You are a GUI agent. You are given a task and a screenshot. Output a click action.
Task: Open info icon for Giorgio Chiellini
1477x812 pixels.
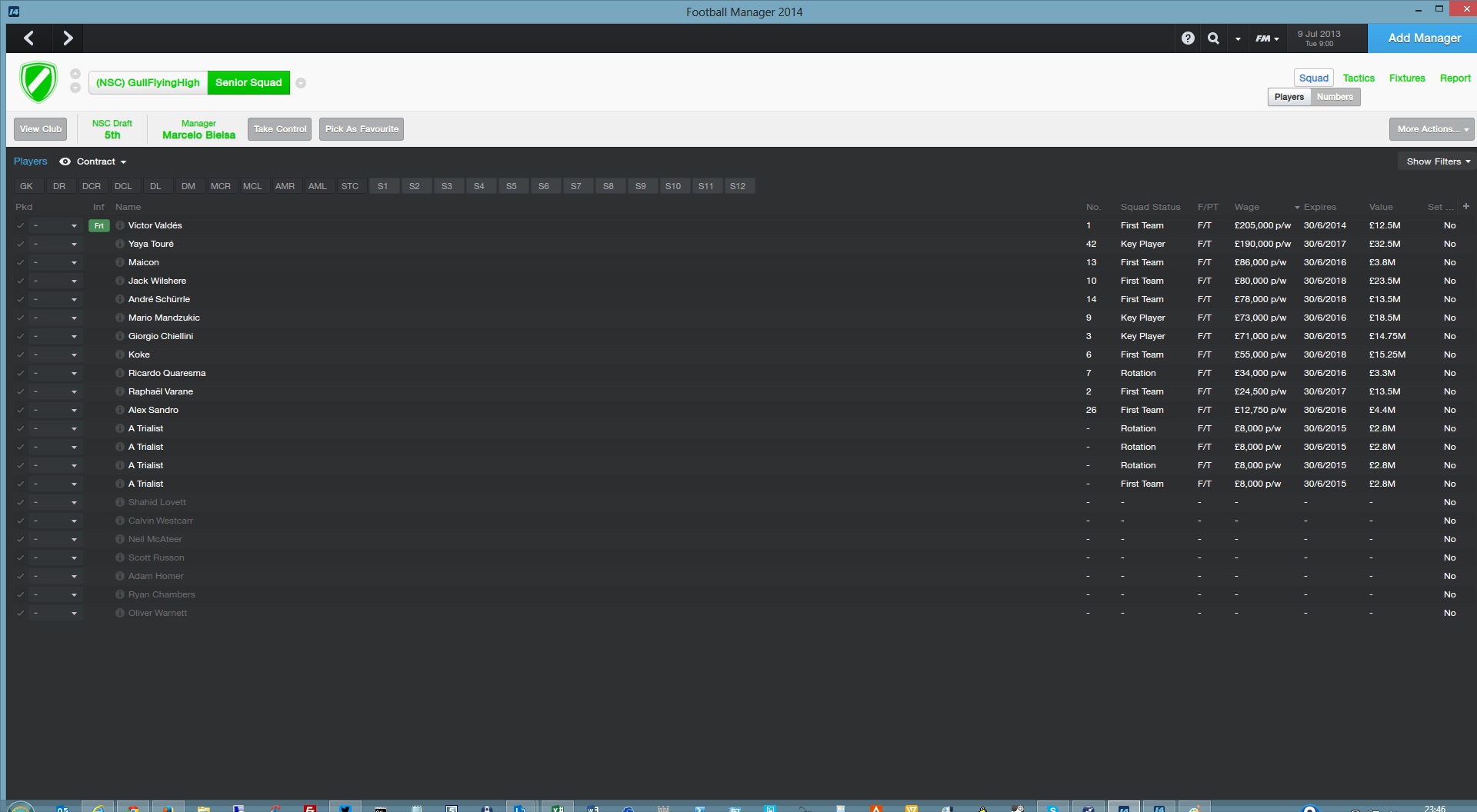coord(120,336)
